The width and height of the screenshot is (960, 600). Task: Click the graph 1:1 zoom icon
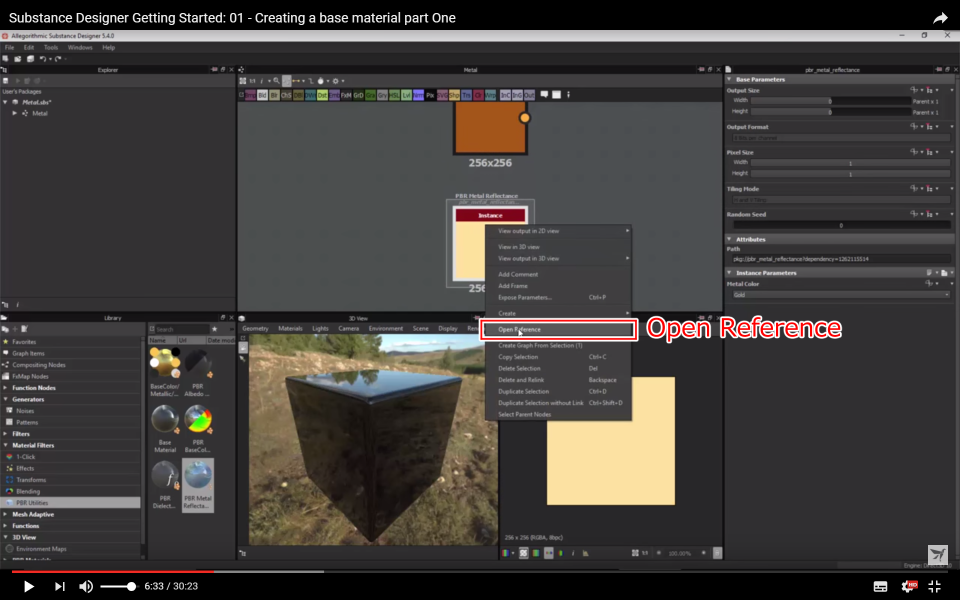click(x=252, y=81)
